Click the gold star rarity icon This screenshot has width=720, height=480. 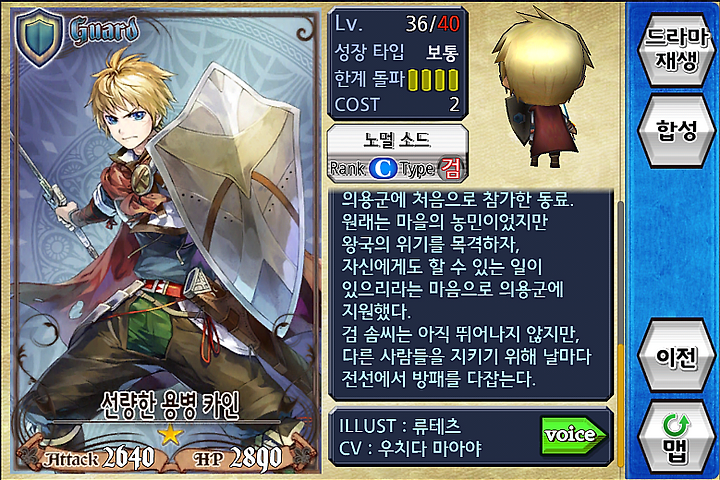point(170,434)
